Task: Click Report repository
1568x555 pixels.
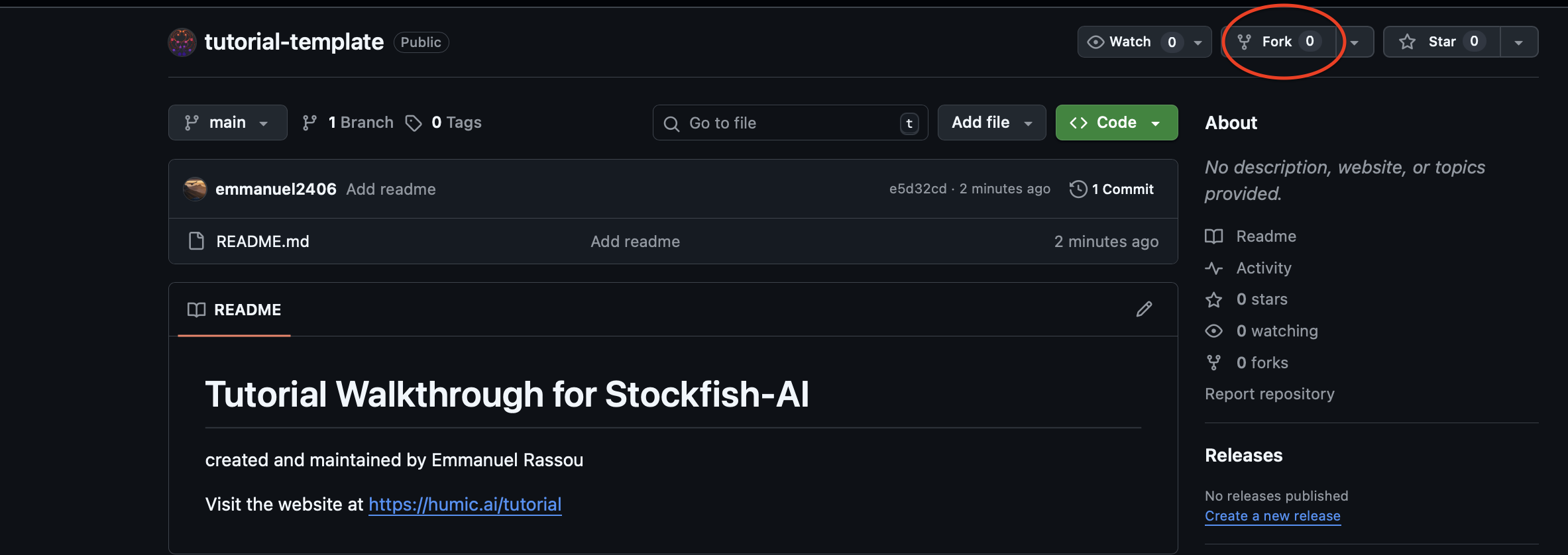Action: (x=1270, y=393)
